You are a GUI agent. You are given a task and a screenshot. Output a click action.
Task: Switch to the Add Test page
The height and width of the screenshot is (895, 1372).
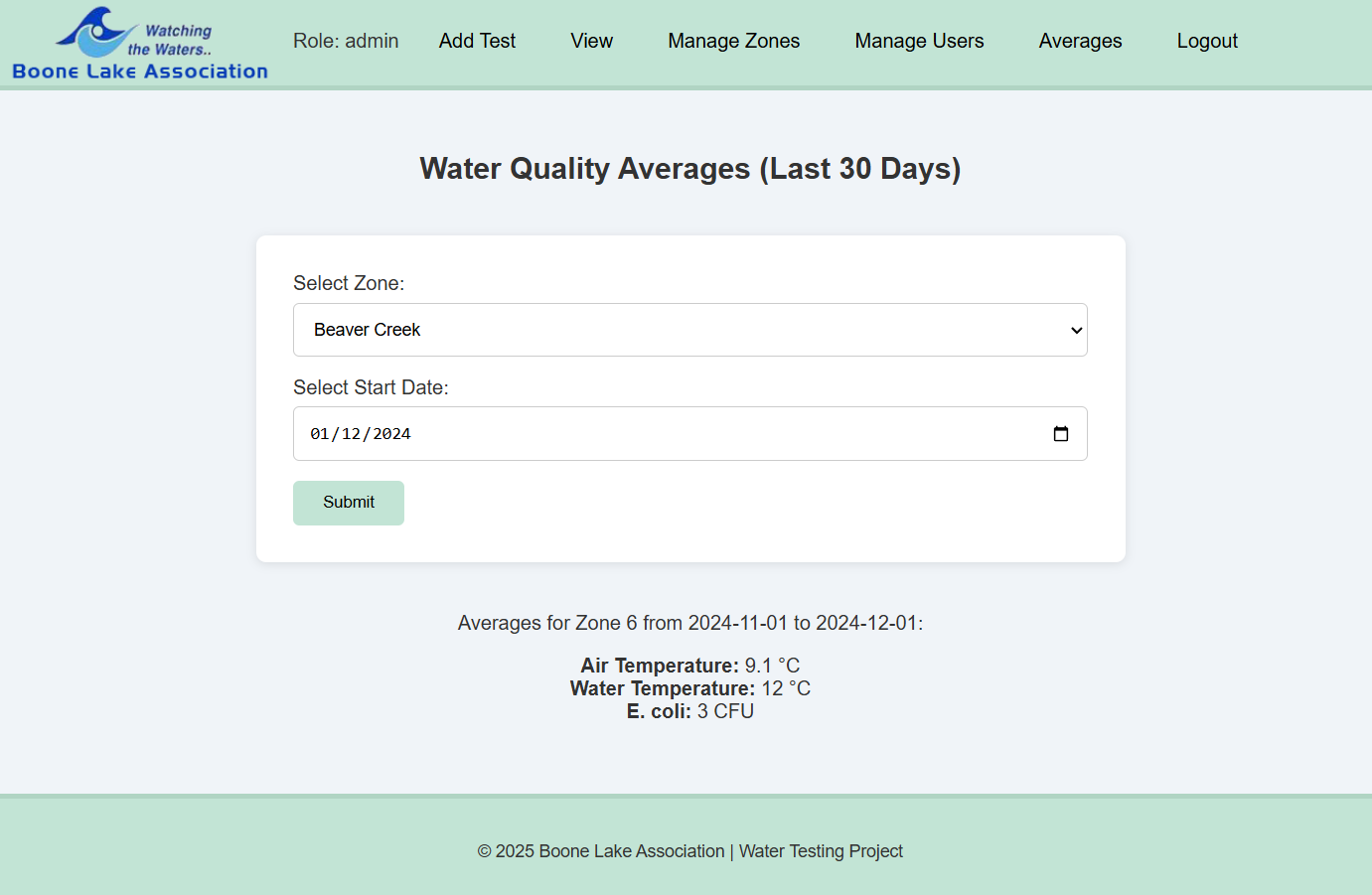pyautogui.click(x=477, y=41)
